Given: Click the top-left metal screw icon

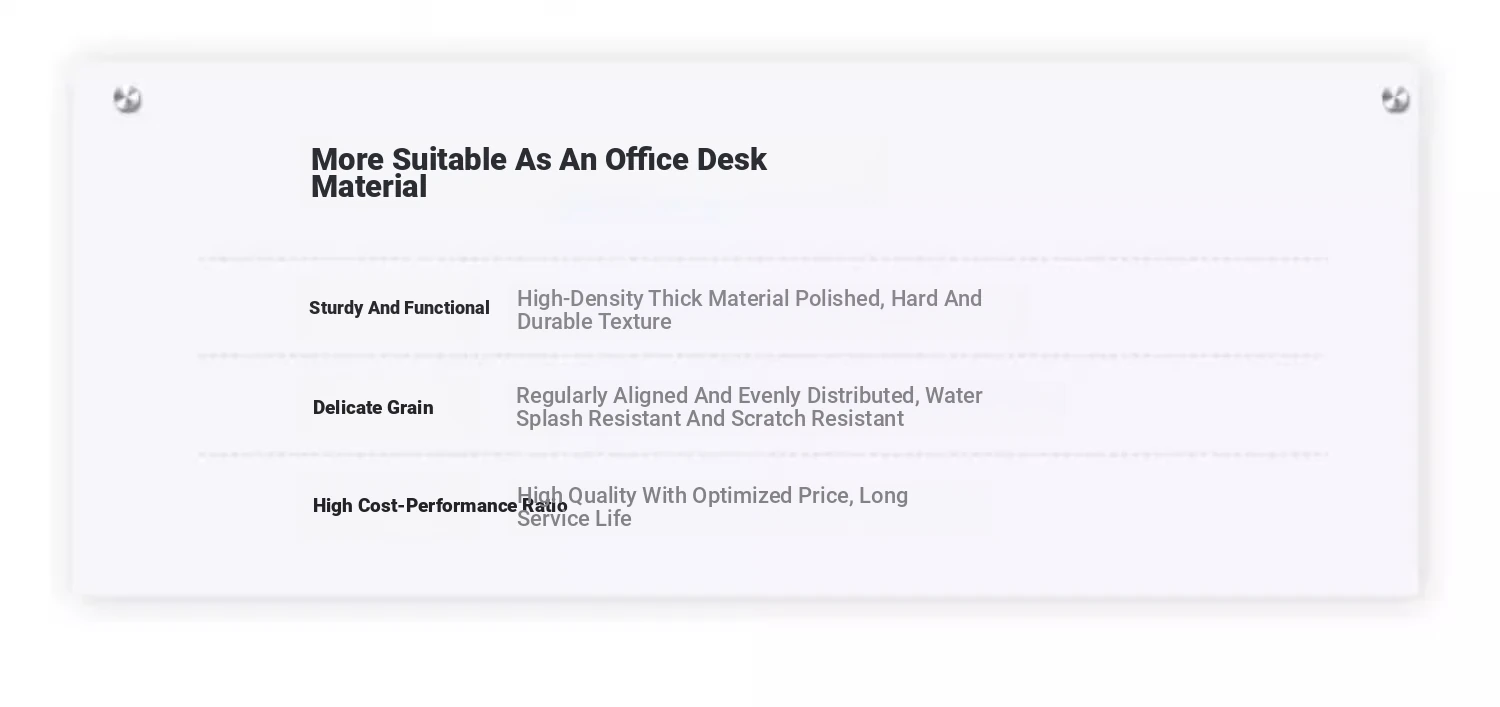Looking at the screenshot, I should 127,99.
